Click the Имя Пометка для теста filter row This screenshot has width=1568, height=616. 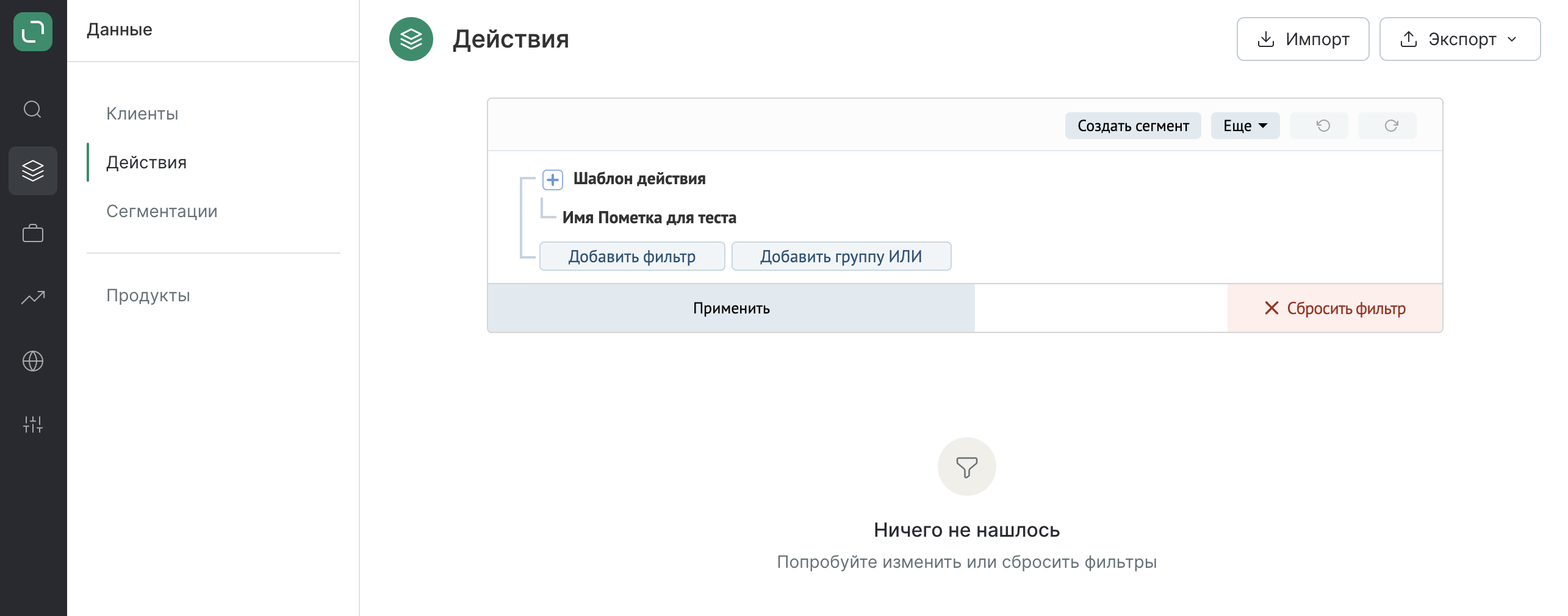(x=649, y=218)
